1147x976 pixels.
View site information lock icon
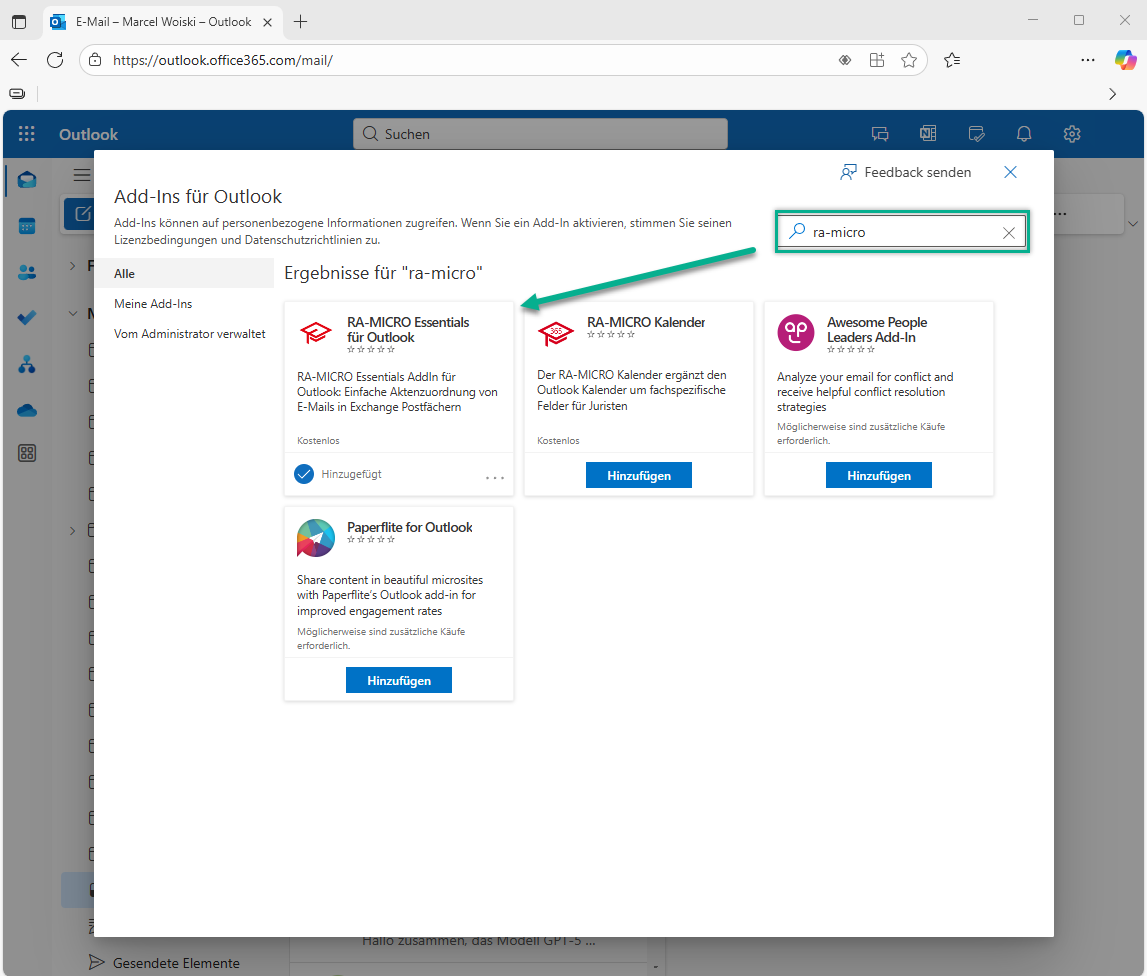(95, 60)
